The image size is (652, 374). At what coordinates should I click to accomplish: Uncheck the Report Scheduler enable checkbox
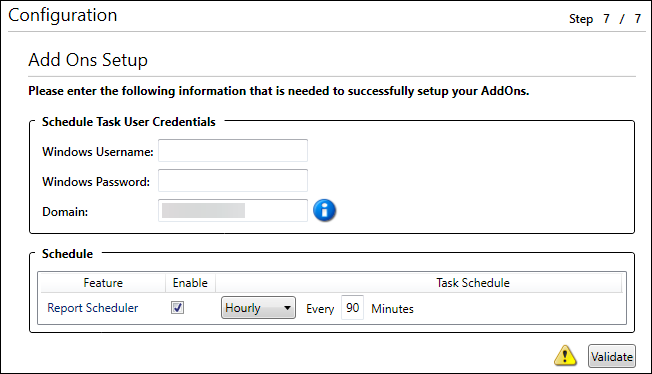pyautogui.click(x=178, y=308)
